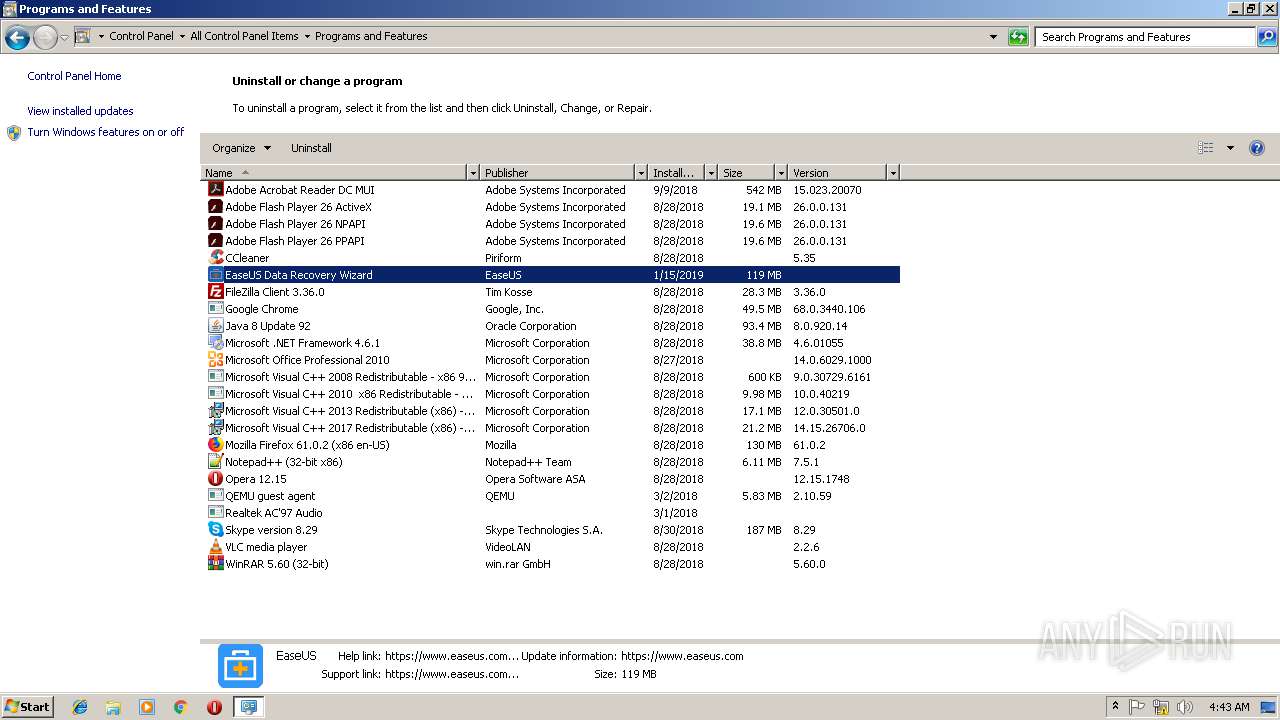Click the Adobe Flash Player 26 ActiveX icon
The image size is (1280, 720).
[x=215, y=207]
